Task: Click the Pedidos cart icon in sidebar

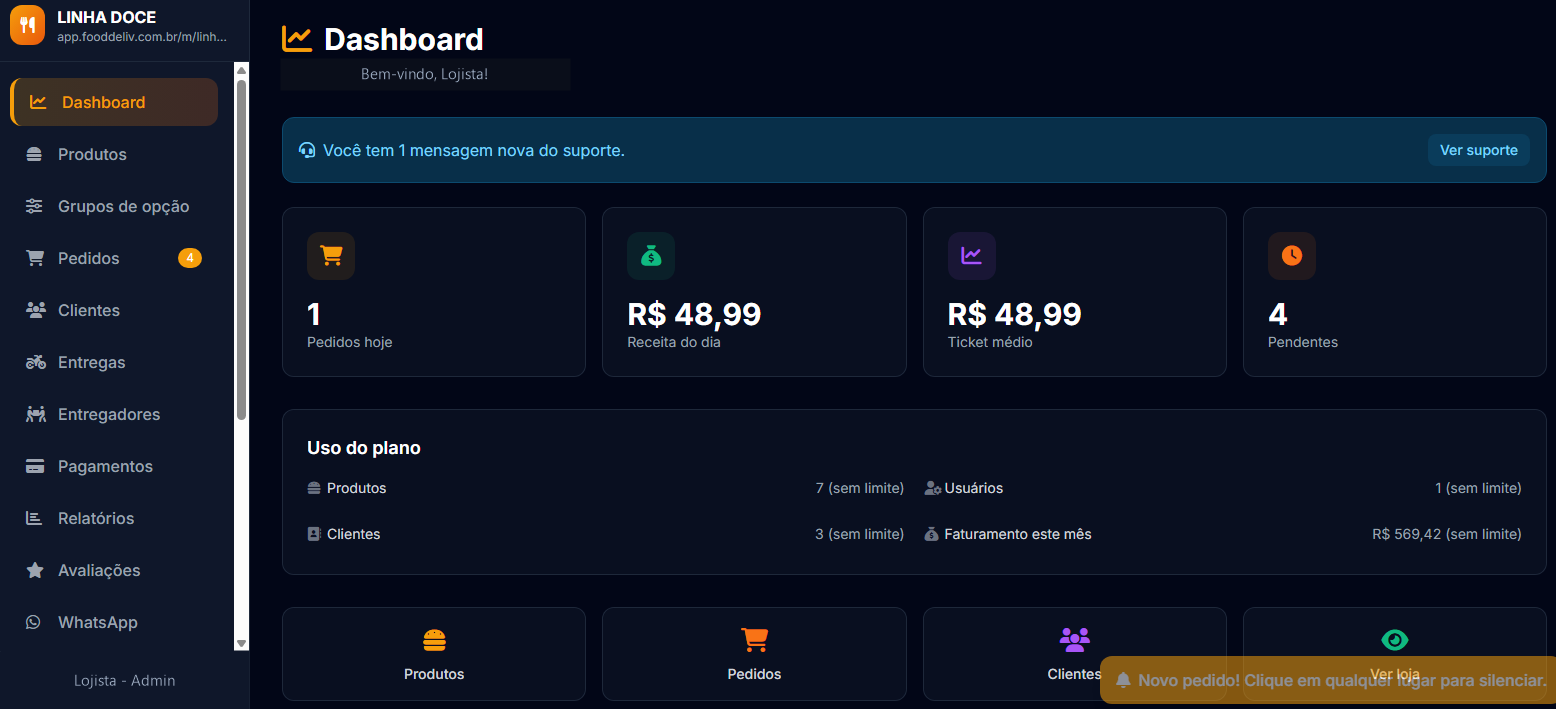Action: (35, 258)
